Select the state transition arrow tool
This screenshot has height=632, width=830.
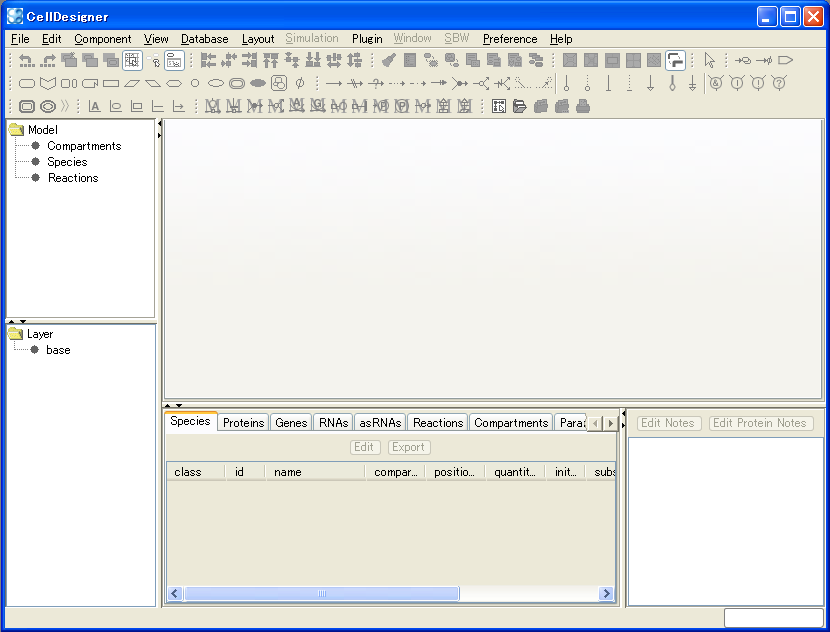pyautogui.click(x=333, y=84)
